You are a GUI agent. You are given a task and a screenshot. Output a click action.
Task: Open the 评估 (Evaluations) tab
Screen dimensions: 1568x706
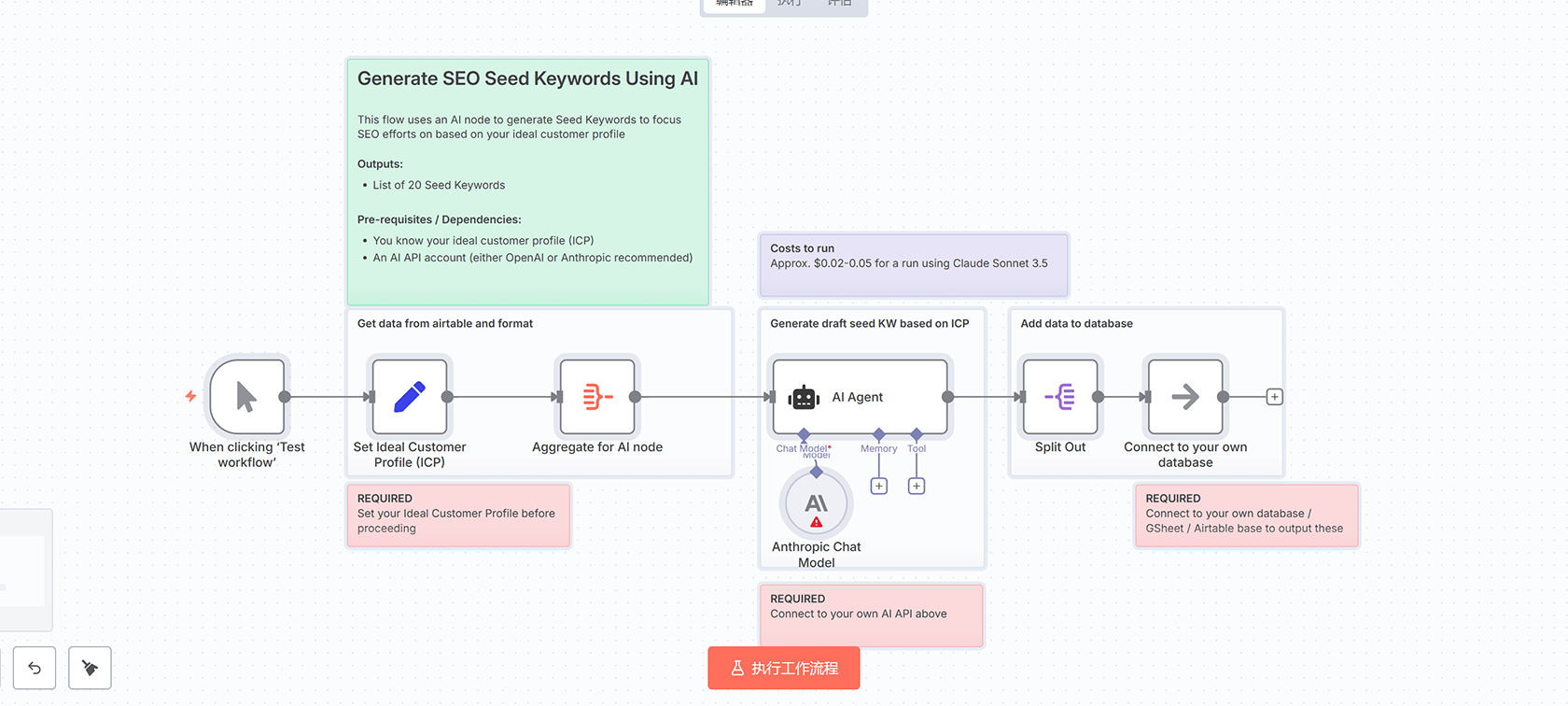[840, 4]
